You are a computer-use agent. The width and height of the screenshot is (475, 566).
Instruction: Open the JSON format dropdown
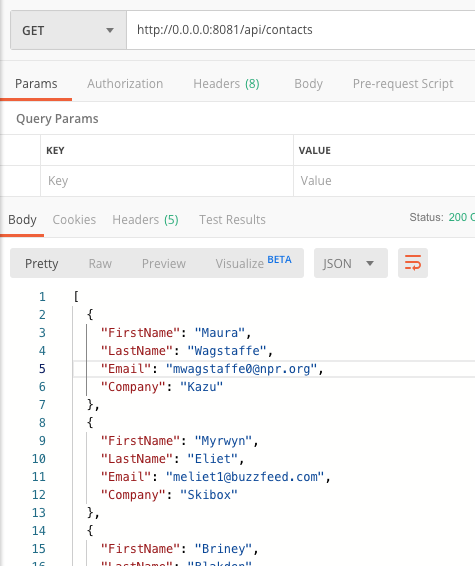[351, 263]
